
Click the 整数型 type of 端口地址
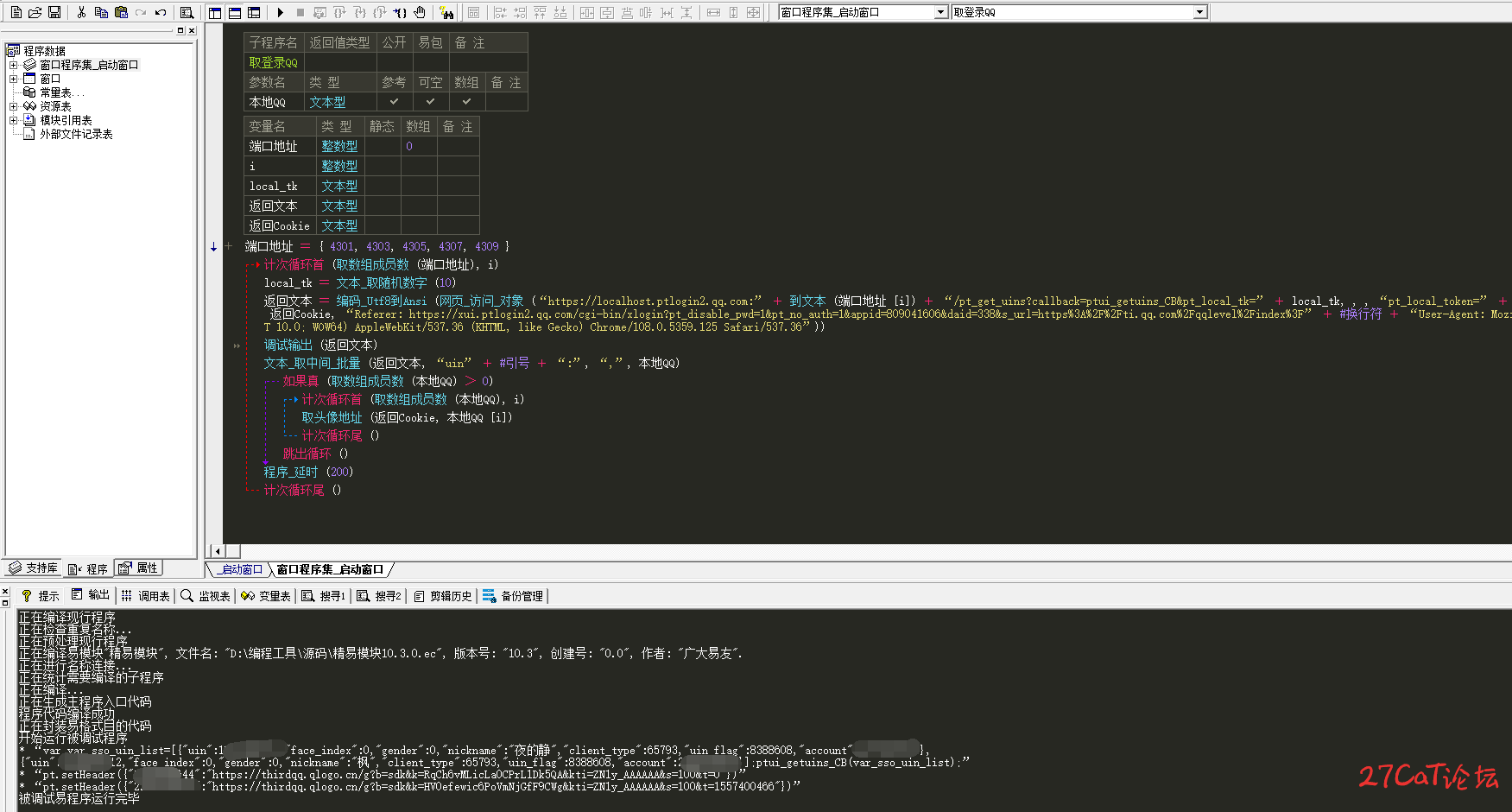coord(339,146)
